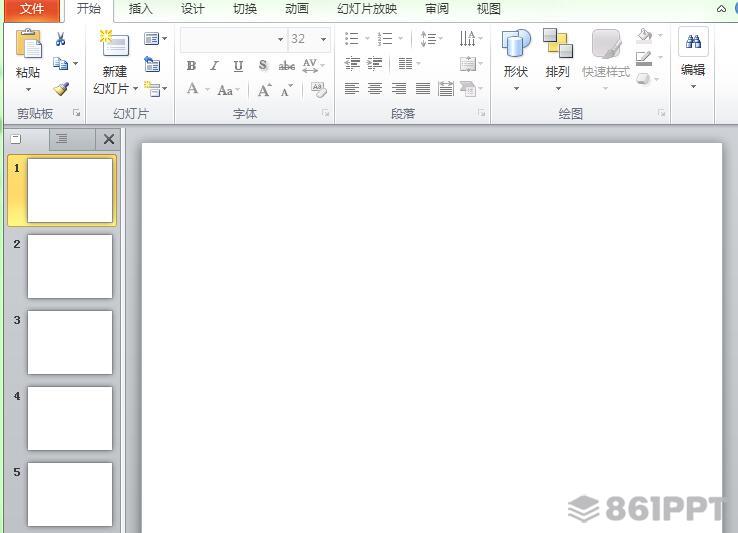The width and height of the screenshot is (738, 533).
Task: Center the text alignment
Action: 375,89
